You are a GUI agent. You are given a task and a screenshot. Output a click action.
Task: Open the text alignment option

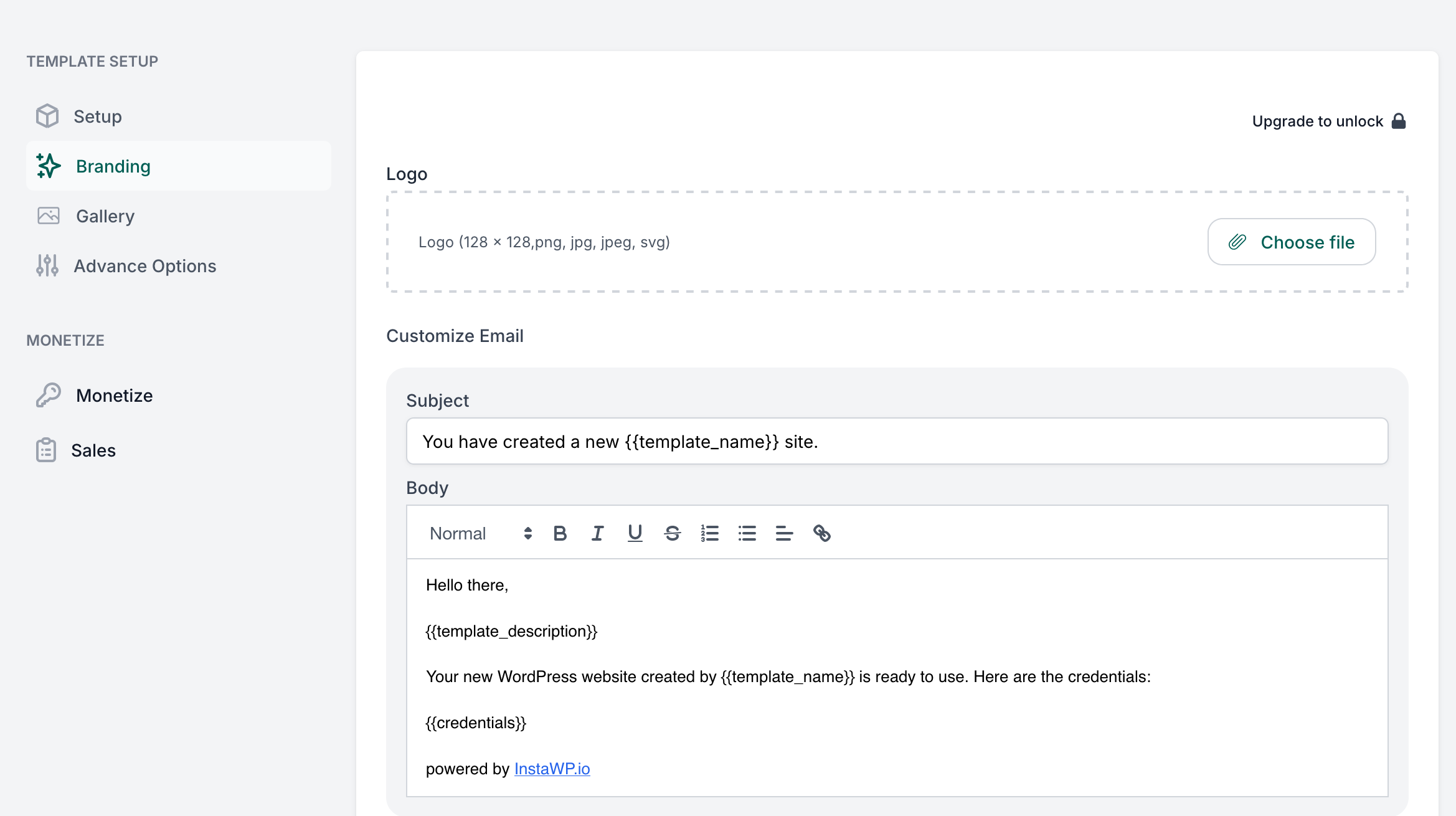click(x=783, y=533)
